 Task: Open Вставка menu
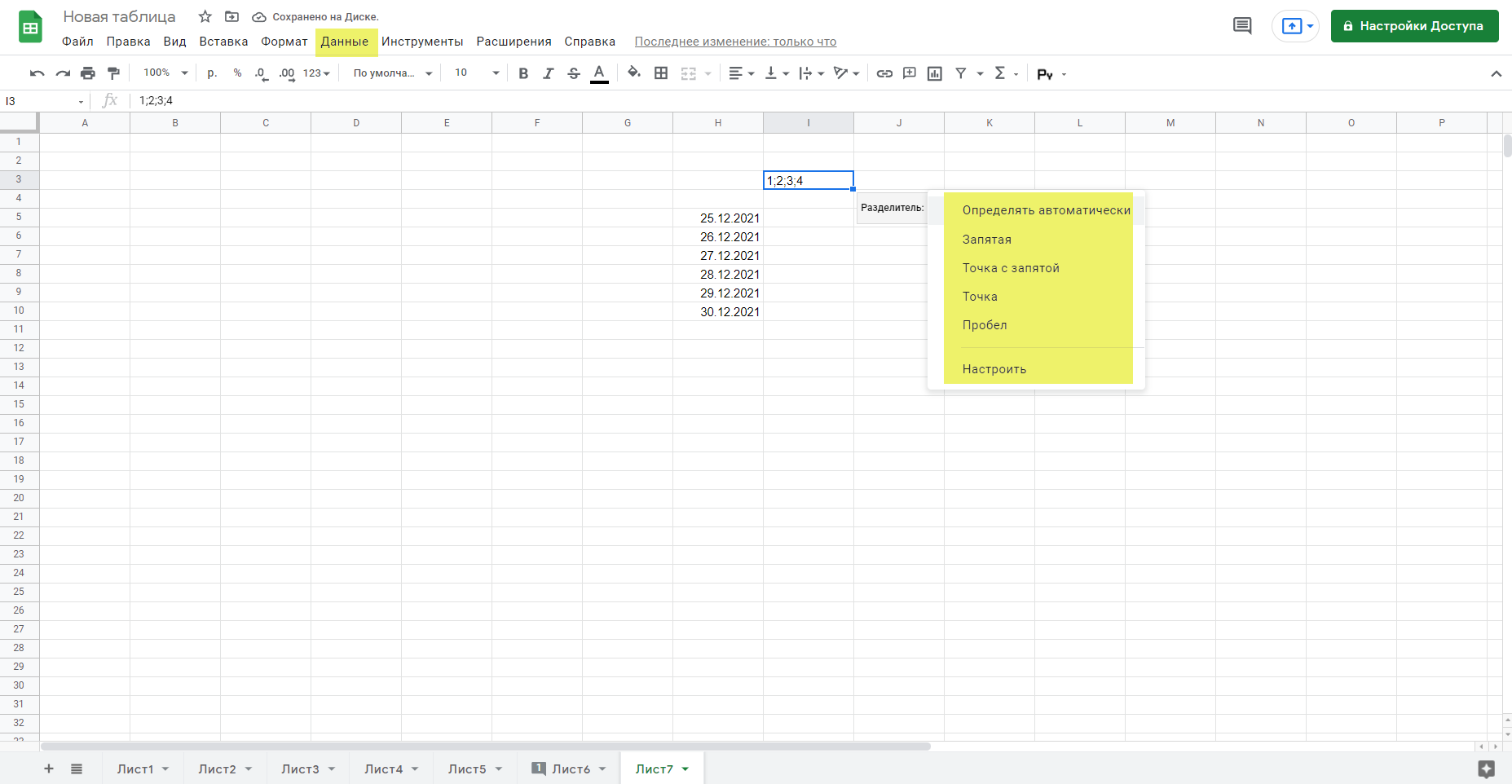coord(223,42)
